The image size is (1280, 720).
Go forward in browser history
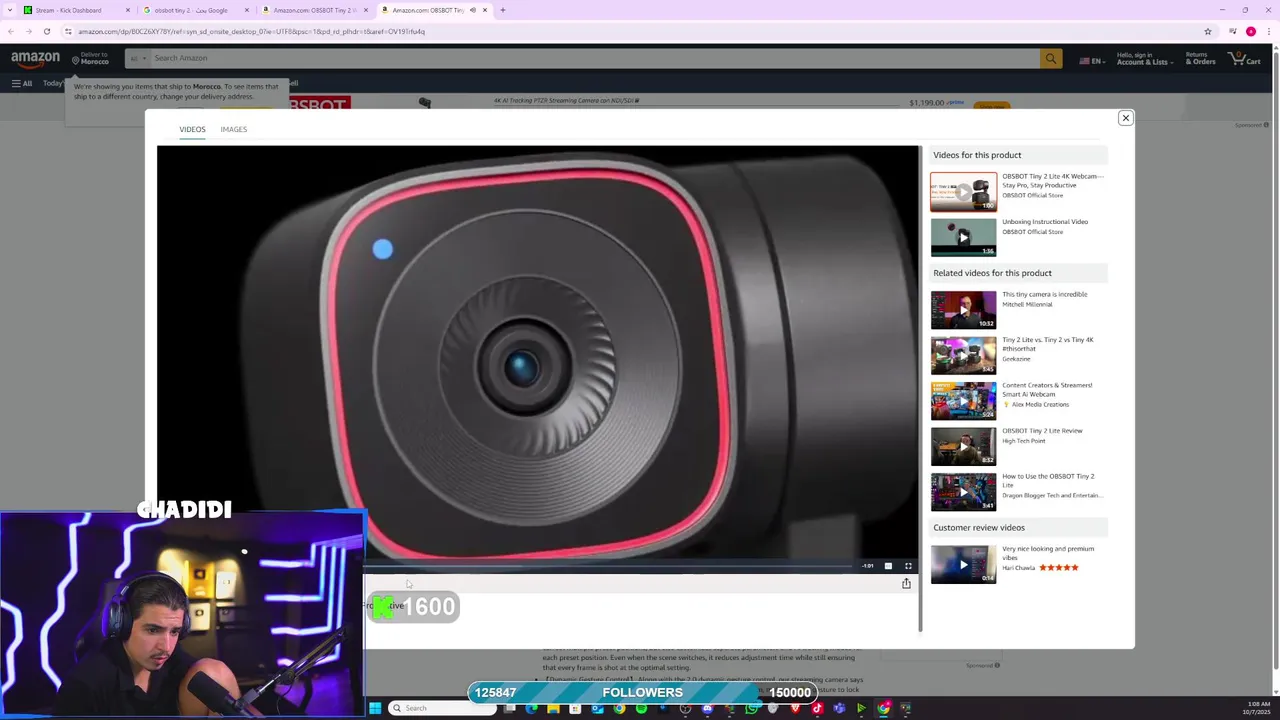29,31
